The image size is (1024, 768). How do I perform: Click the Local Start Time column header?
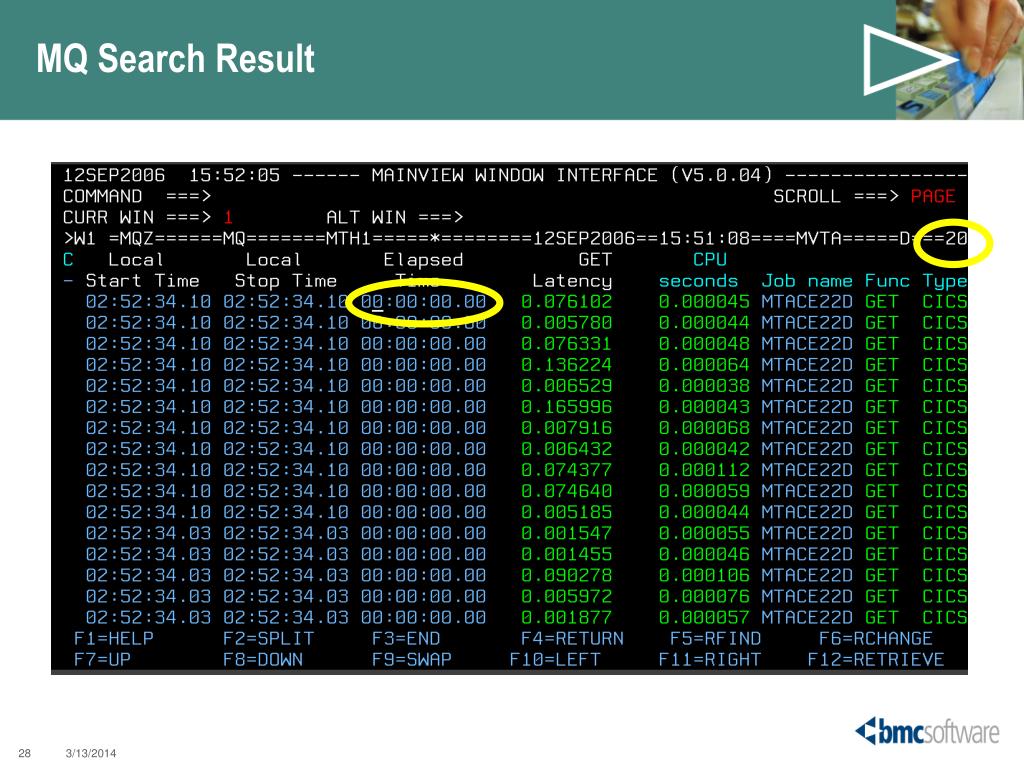[142, 270]
